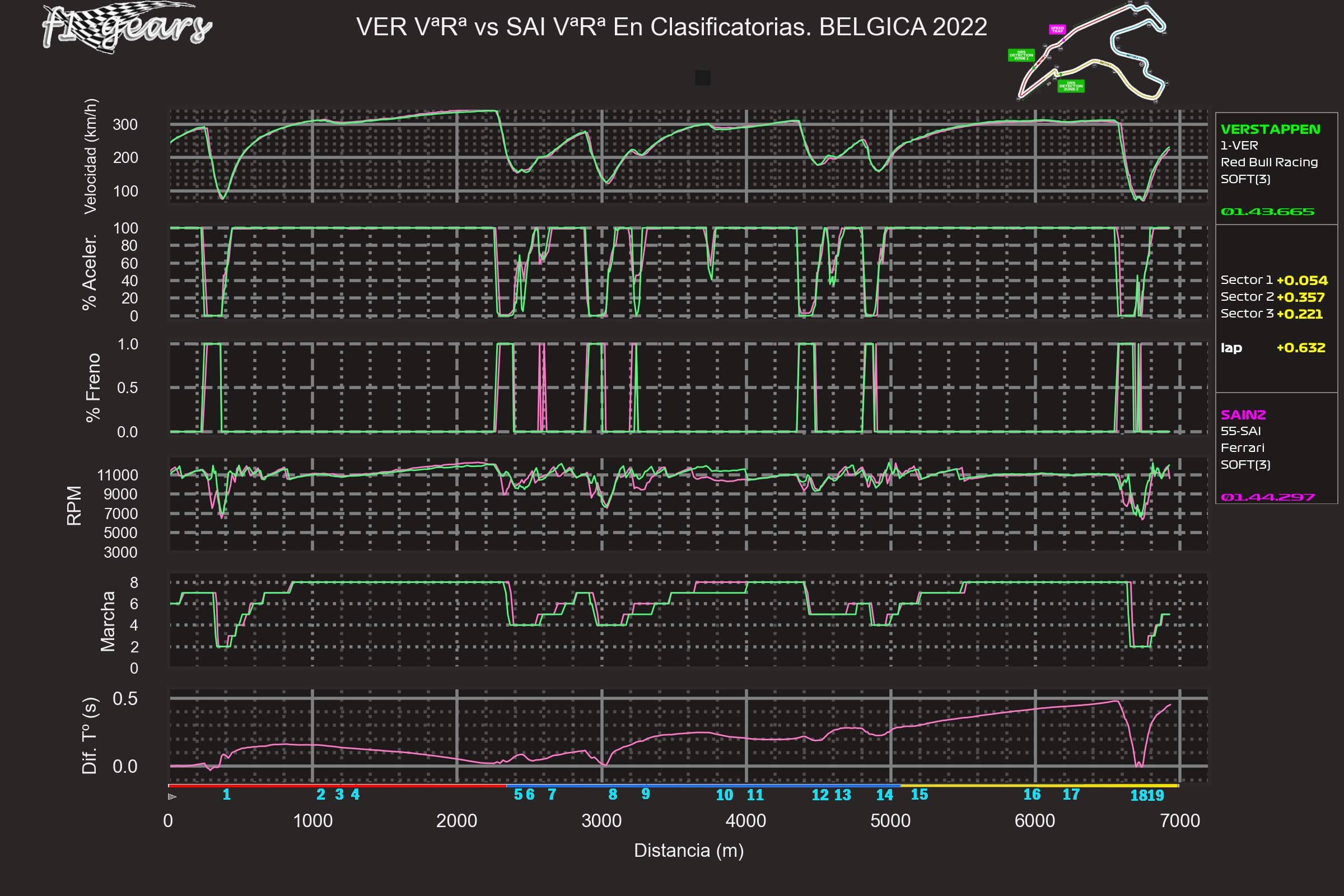Click the dark square below the chart title

tap(702, 78)
